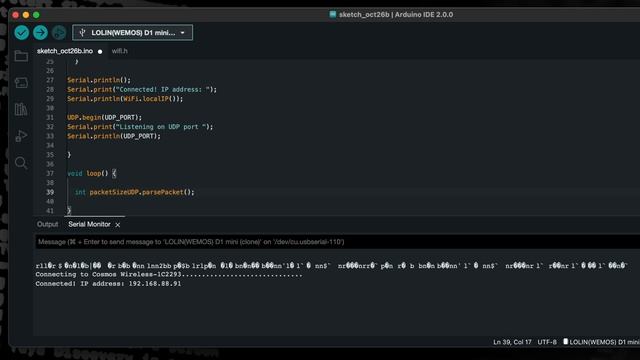Open the Search magnifier sidebar icon
This screenshot has width=640, height=360.
(21, 163)
